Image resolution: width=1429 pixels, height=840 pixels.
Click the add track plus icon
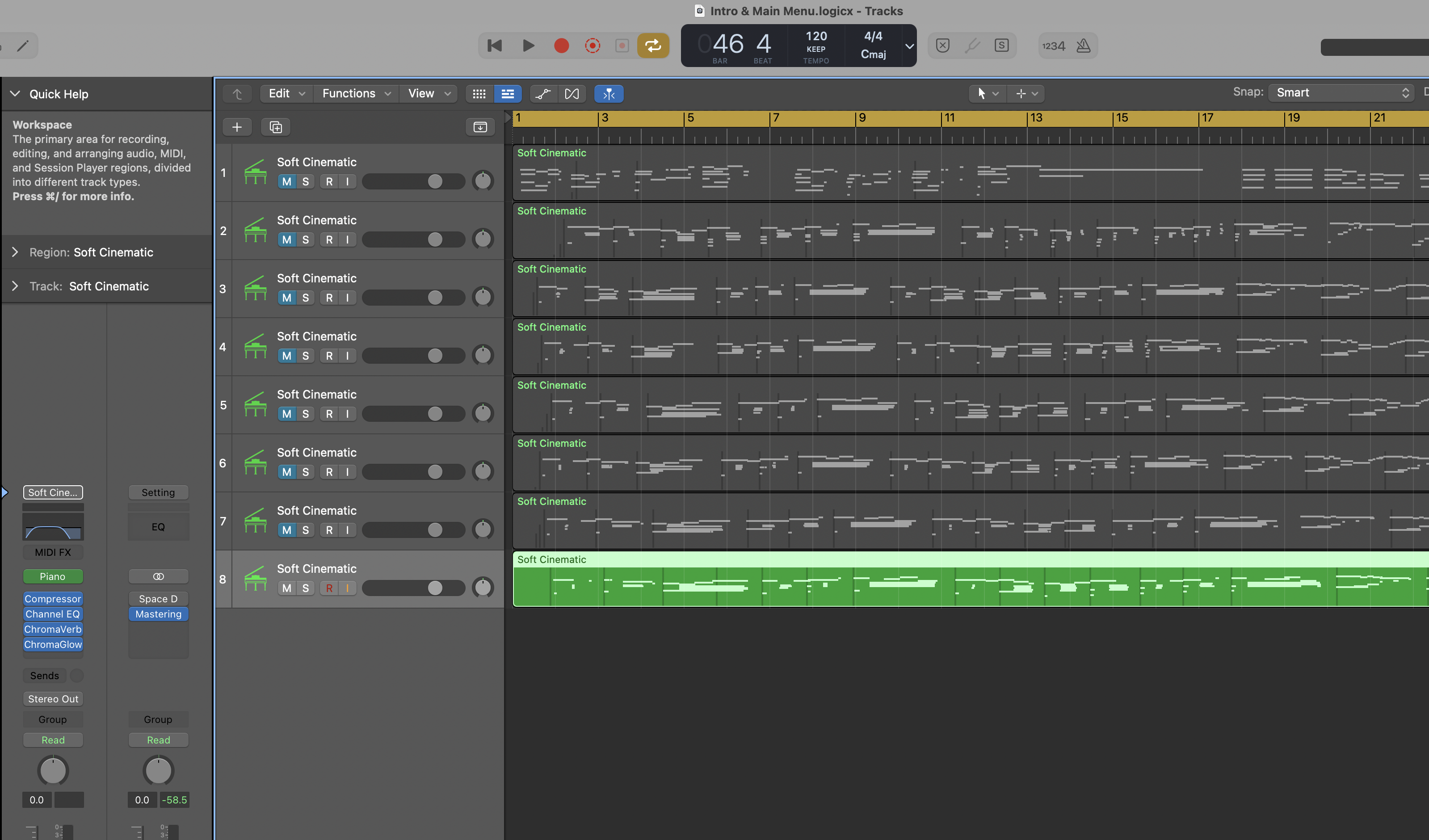(x=237, y=127)
